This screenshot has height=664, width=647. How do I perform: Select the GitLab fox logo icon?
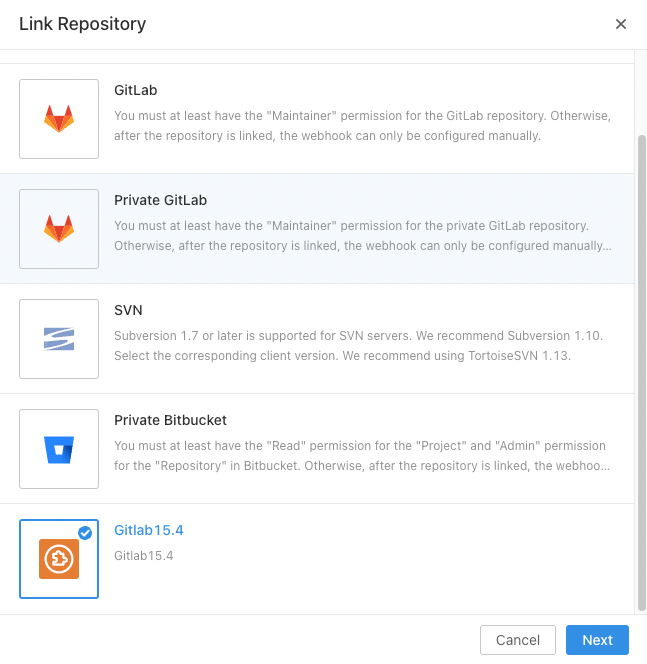(59, 119)
